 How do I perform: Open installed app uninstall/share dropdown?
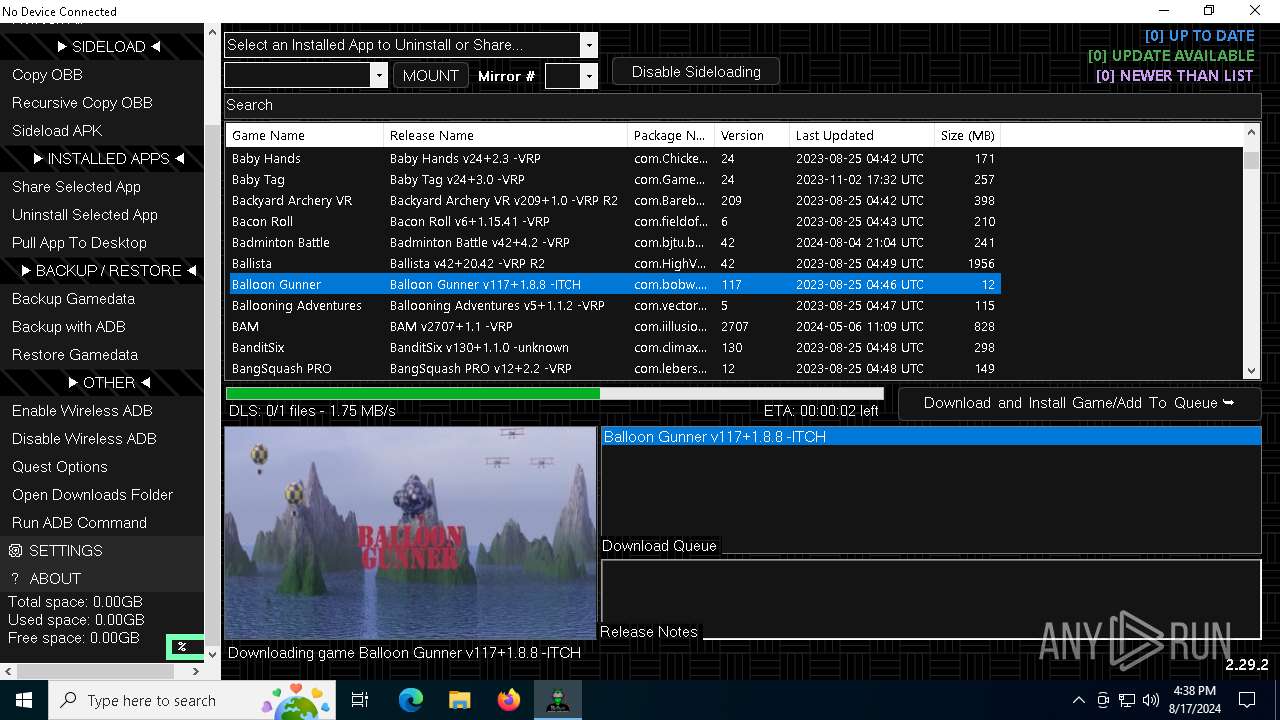589,45
